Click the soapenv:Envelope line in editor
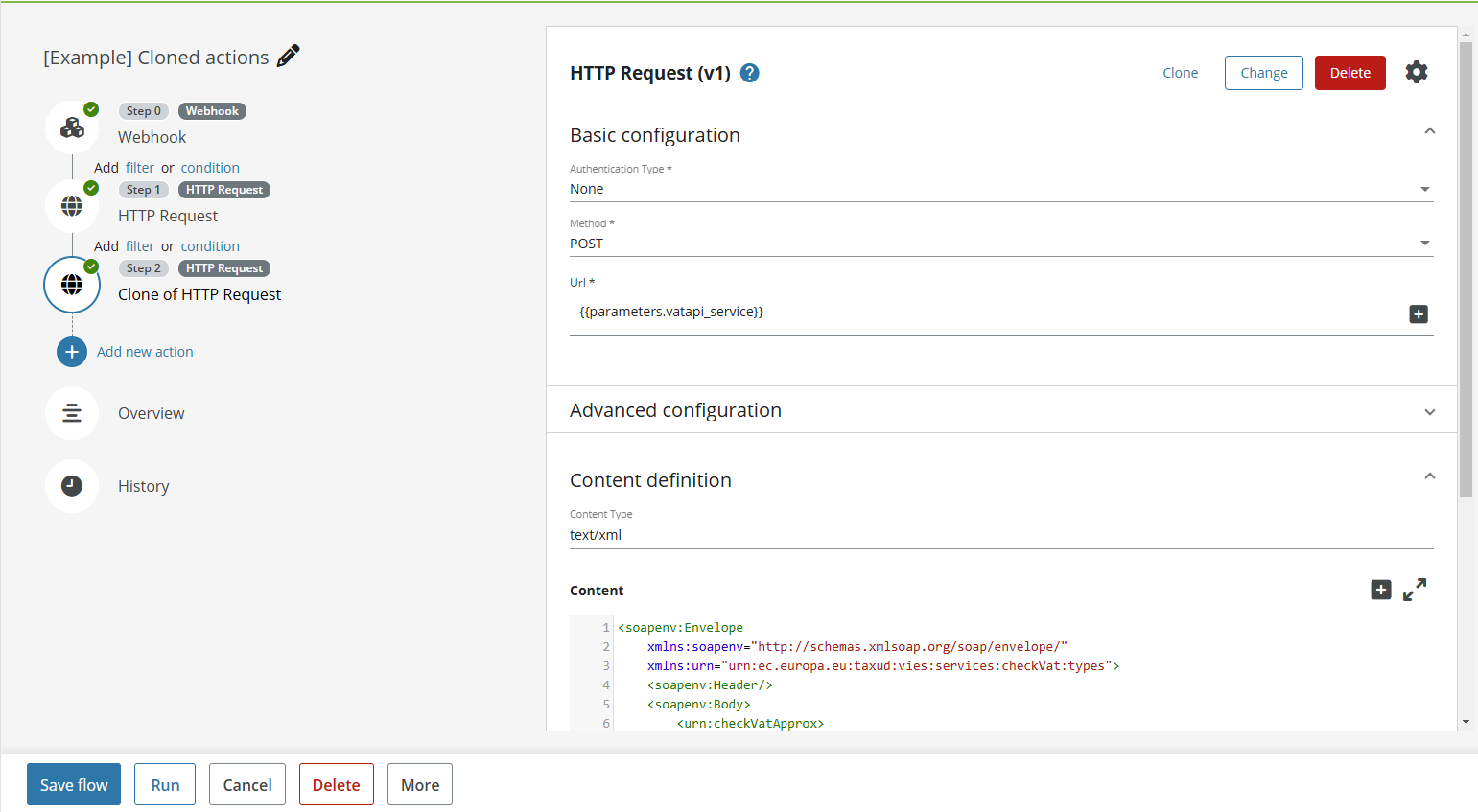The width and height of the screenshot is (1478, 812). point(681,628)
